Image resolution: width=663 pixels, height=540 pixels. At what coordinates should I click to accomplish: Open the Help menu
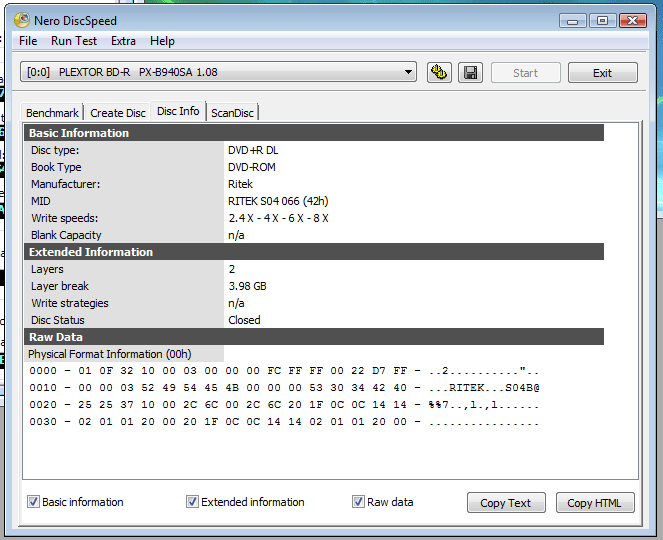click(162, 41)
